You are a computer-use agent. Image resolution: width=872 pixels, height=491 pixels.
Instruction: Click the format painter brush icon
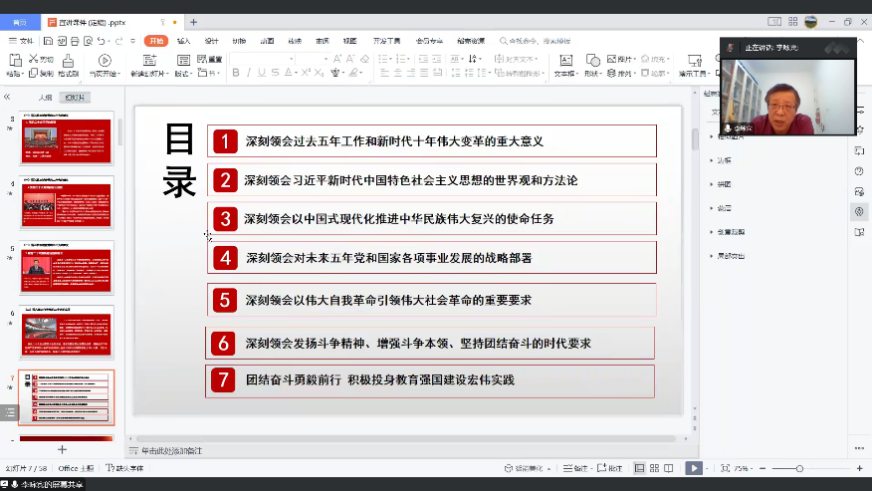click(68, 64)
